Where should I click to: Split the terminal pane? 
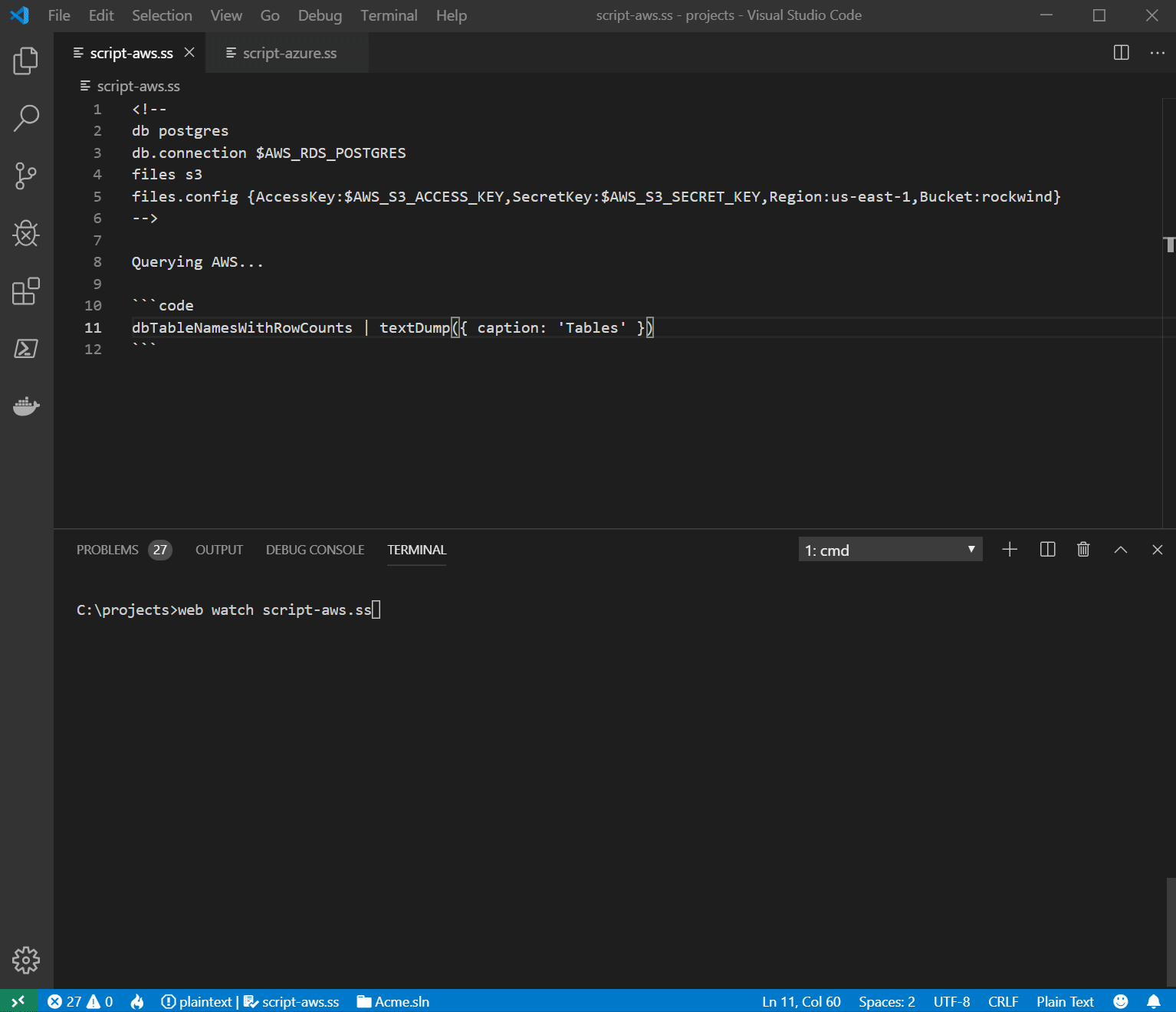pyautogui.click(x=1047, y=549)
